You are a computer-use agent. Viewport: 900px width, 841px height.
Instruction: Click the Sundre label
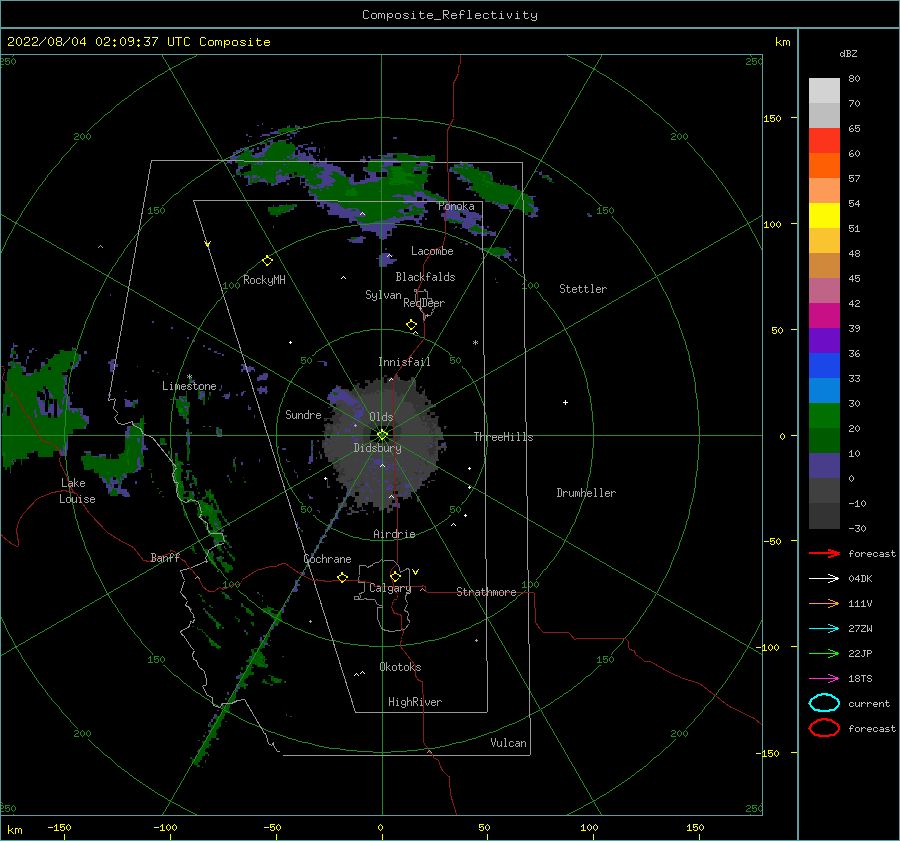click(303, 414)
